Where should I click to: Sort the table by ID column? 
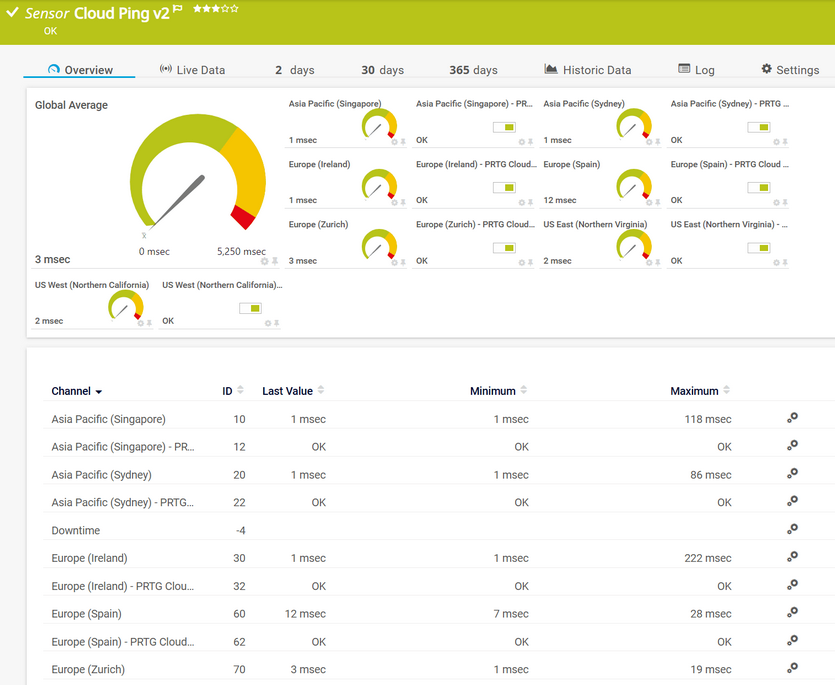[233, 391]
